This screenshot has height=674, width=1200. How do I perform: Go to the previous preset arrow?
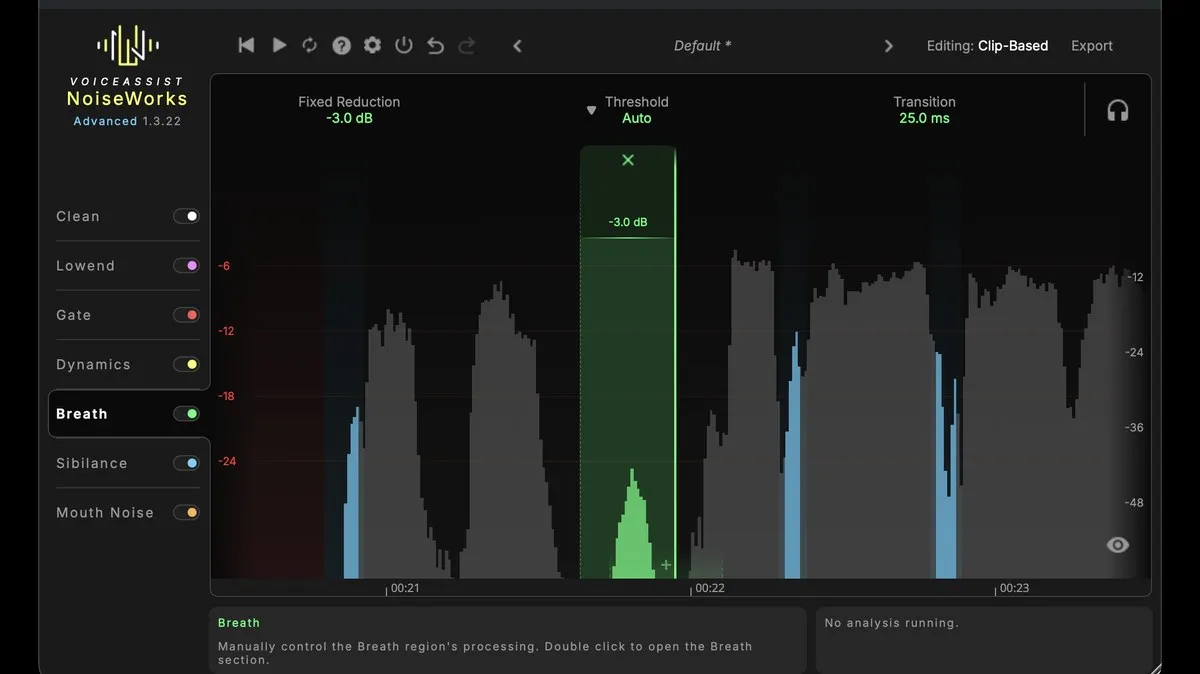pos(517,46)
